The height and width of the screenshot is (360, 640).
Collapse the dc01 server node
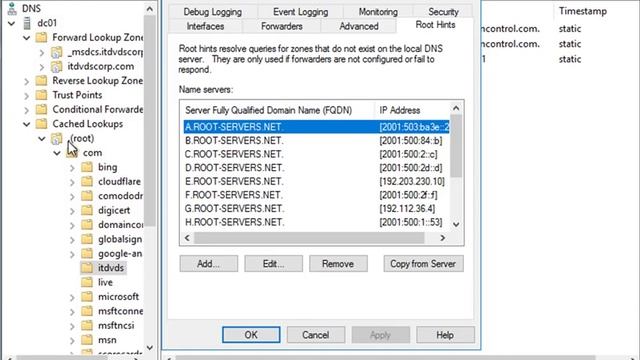(x=11, y=24)
